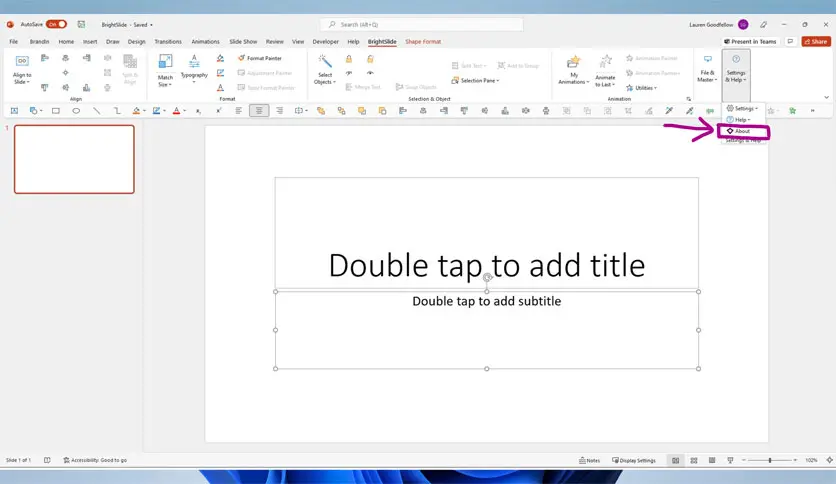The image size is (836, 484).
Task: Click the font color A icon in Format group
Action: 220,87
